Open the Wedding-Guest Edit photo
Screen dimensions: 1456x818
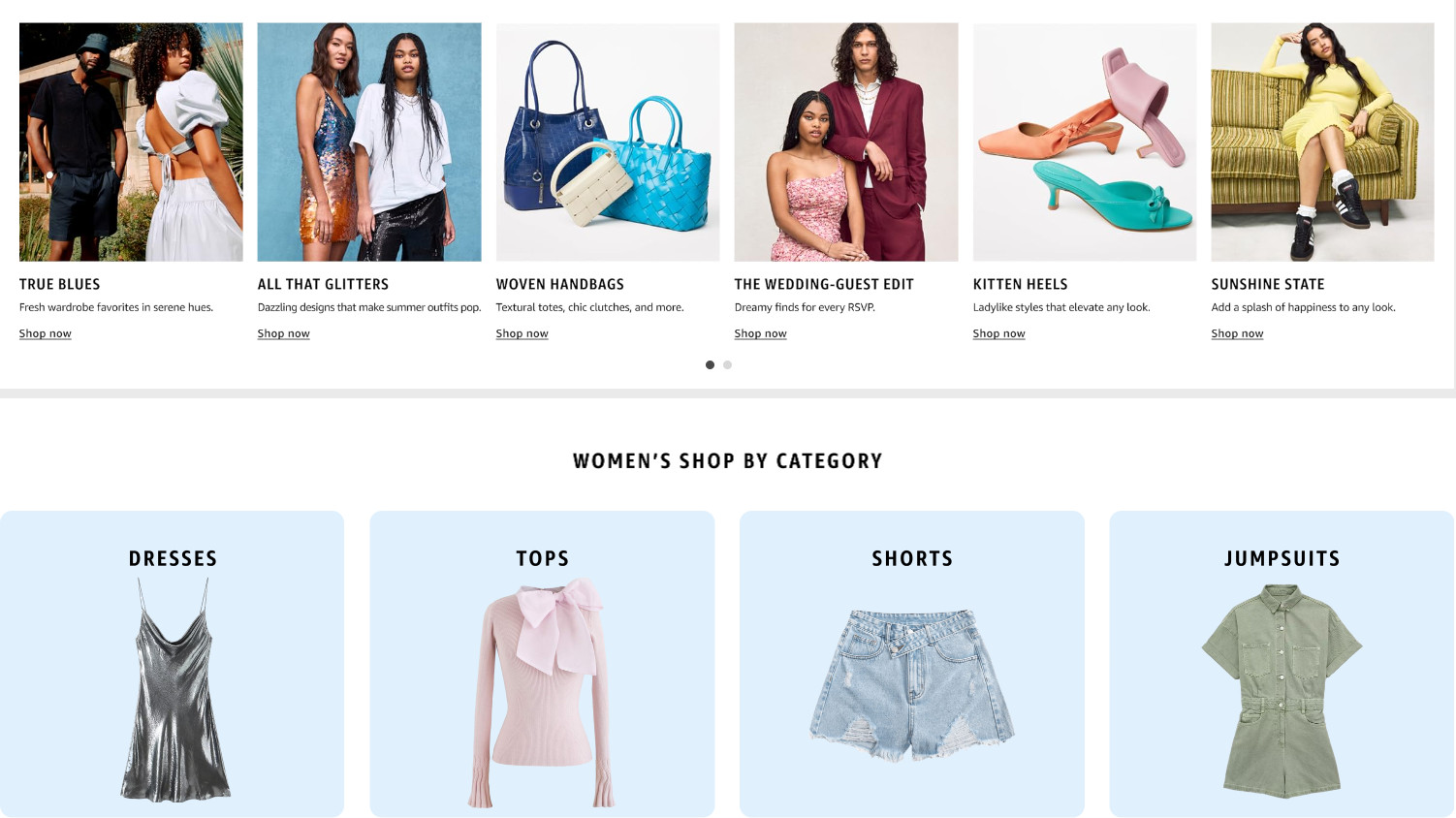[x=846, y=142]
